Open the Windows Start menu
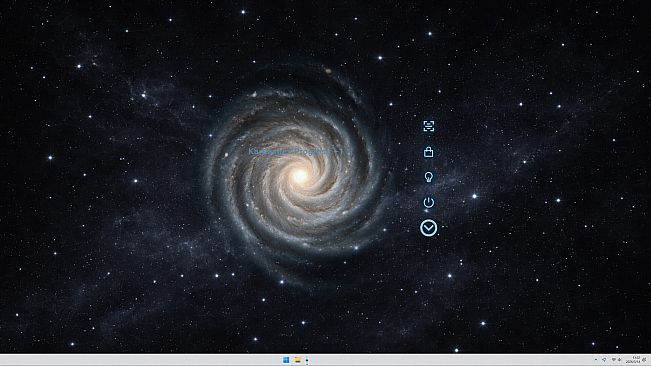651x366 pixels. pyautogui.click(x=286, y=360)
